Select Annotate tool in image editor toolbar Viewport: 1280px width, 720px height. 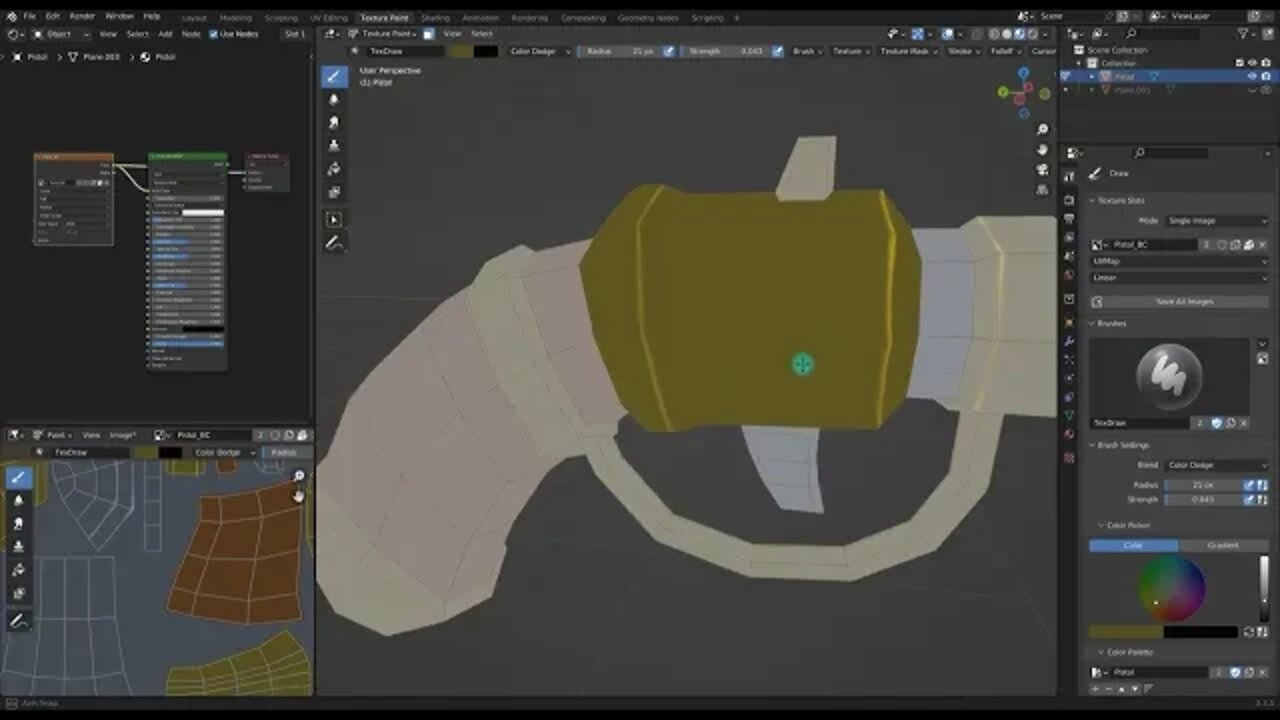[x=18, y=621]
